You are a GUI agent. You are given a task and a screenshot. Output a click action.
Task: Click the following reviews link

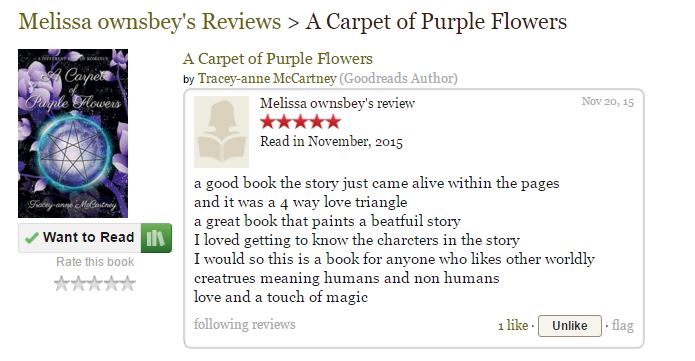[x=245, y=324]
